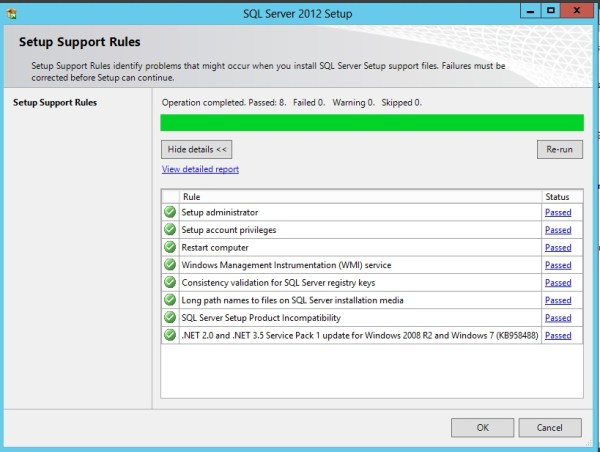Open Passed status for .NET 2.0 update
Viewport: 600px width, 452px height.
[558, 335]
